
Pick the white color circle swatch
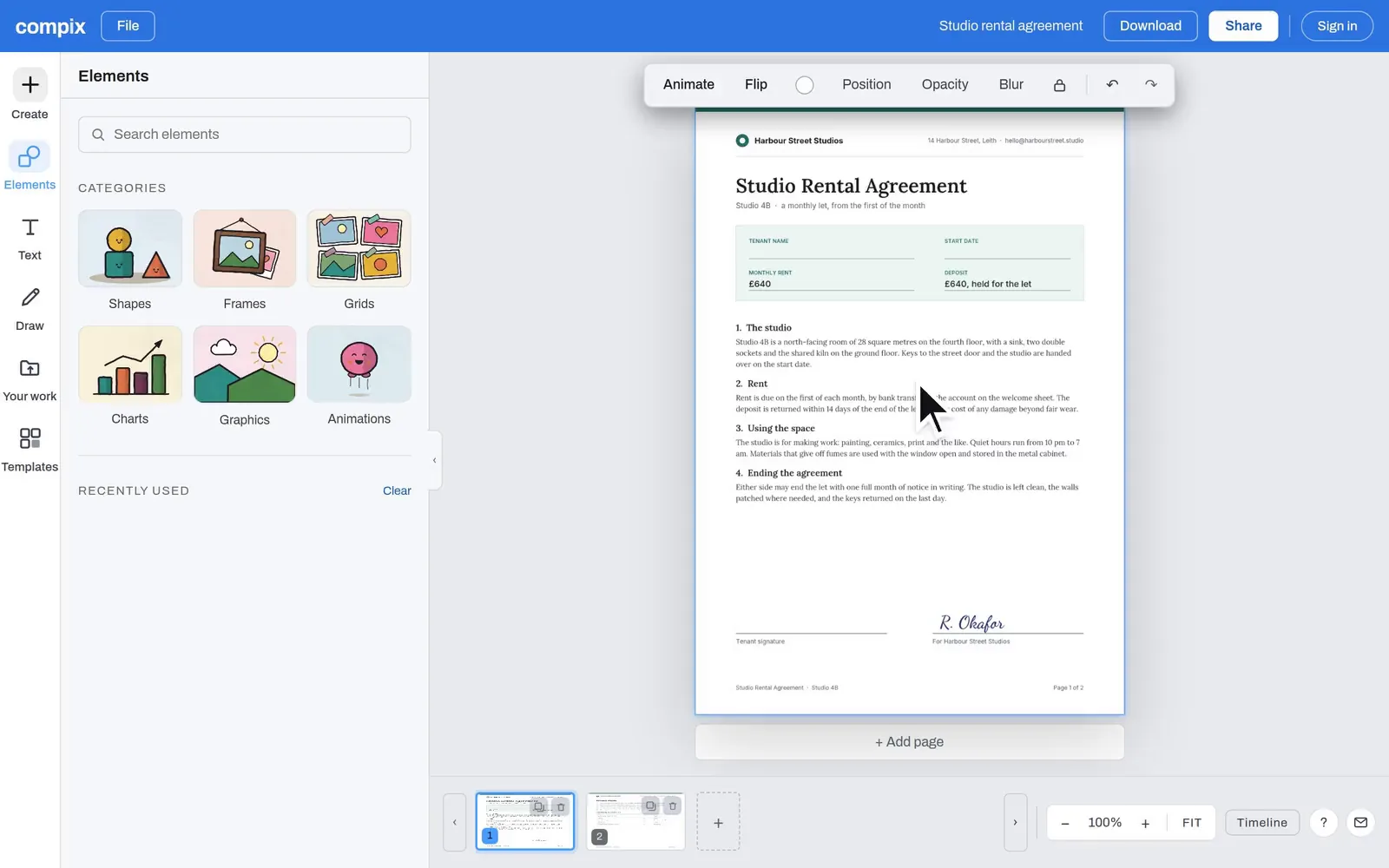tap(805, 85)
